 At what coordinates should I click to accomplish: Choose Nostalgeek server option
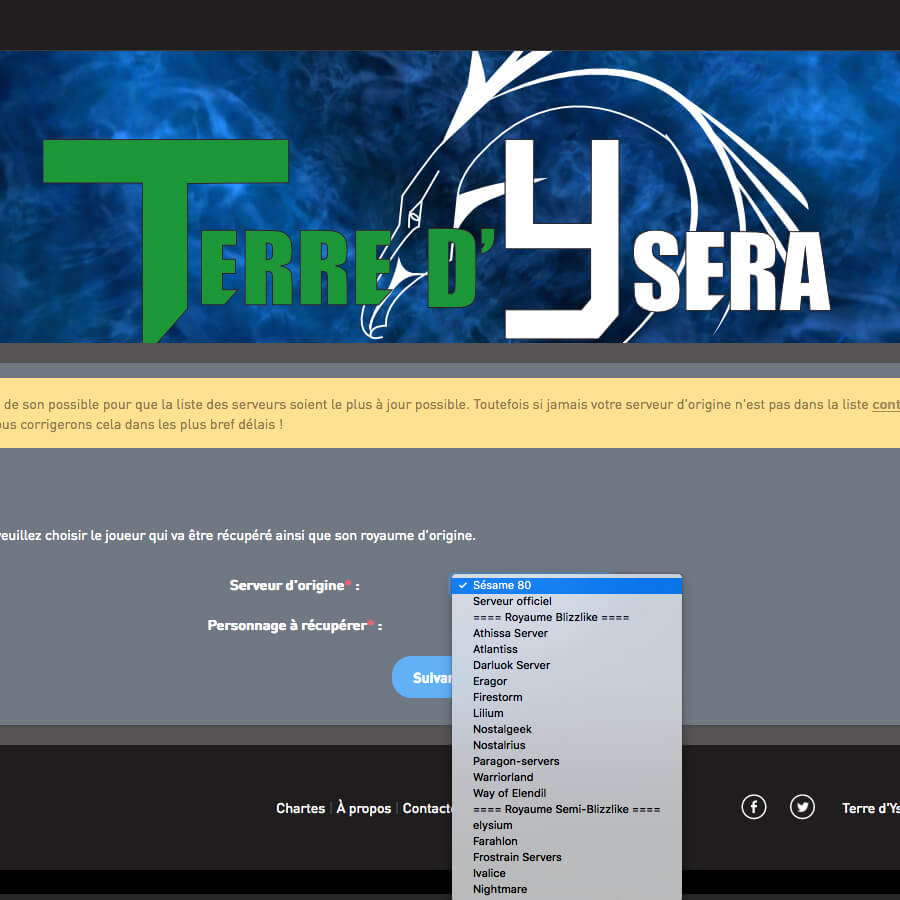click(x=567, y=729)
